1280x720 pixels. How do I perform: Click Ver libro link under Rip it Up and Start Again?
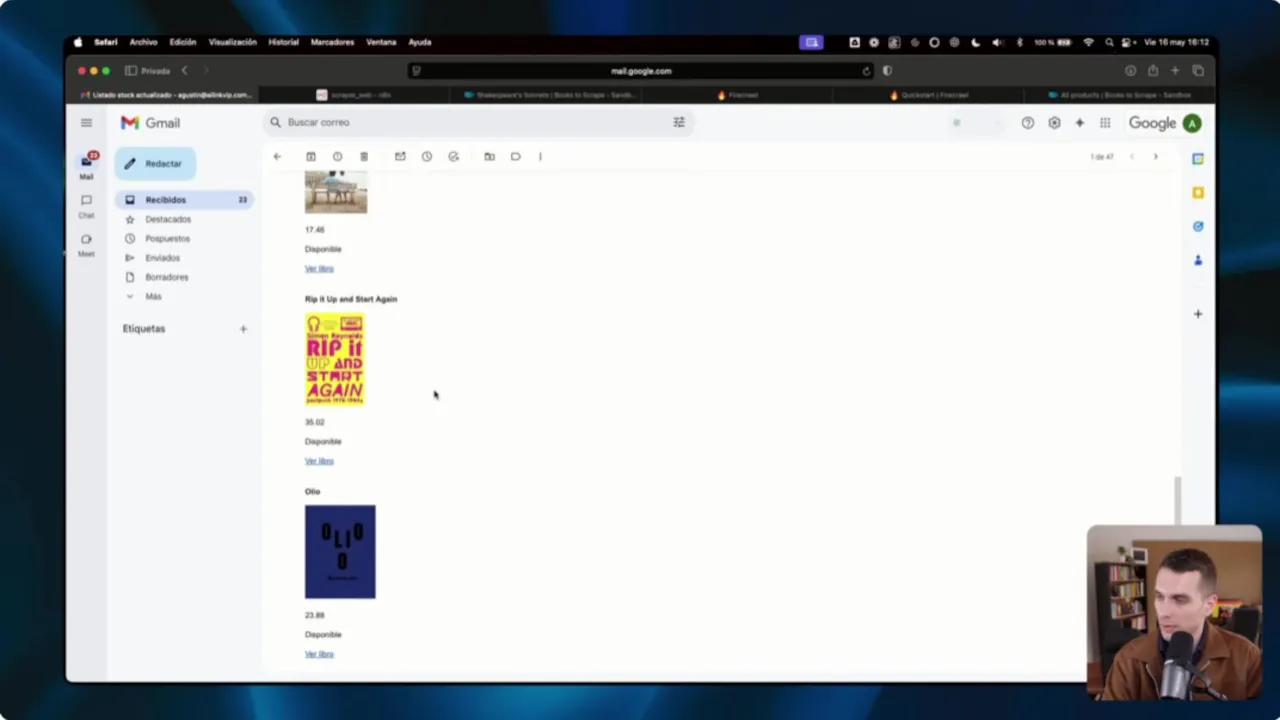click(319, 461)
